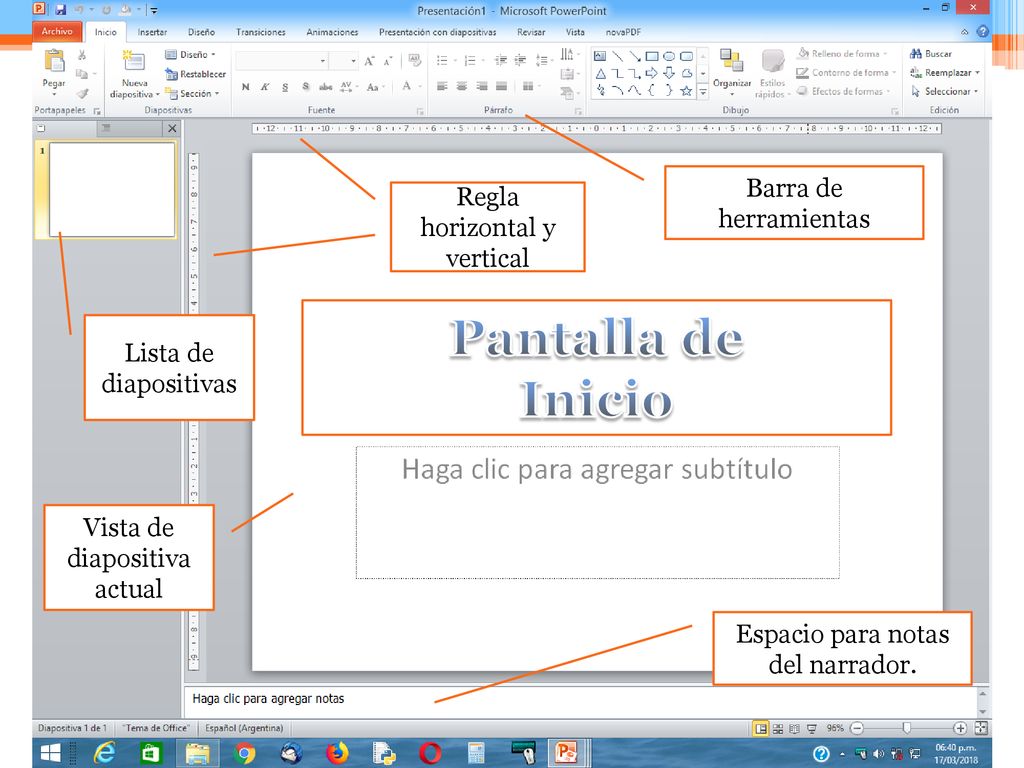Viewport: 1024px width, 768px height.
Task: Center text in Párrafo group
Action: point(462,86)
